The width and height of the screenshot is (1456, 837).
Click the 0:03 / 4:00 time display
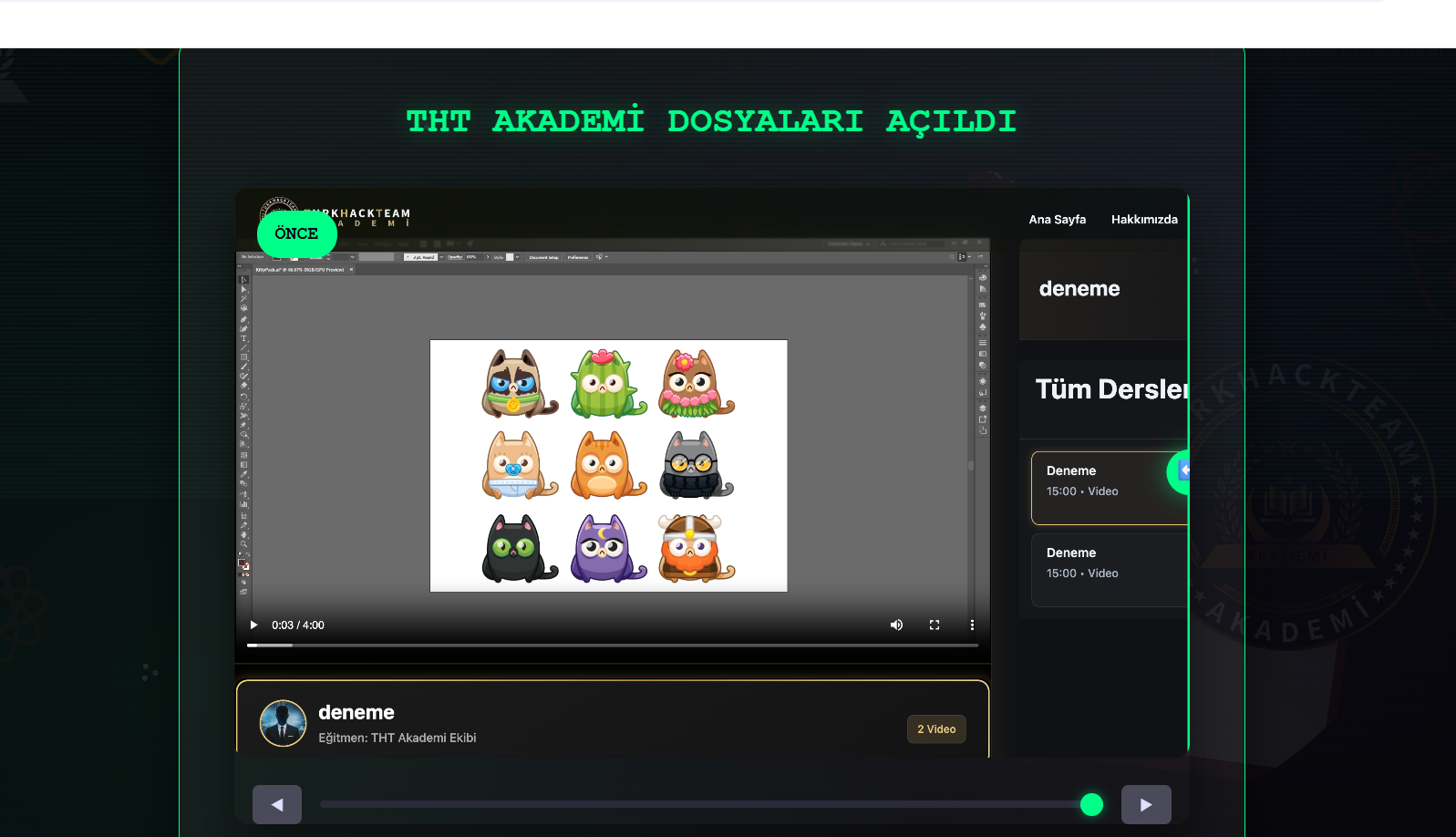298,625
